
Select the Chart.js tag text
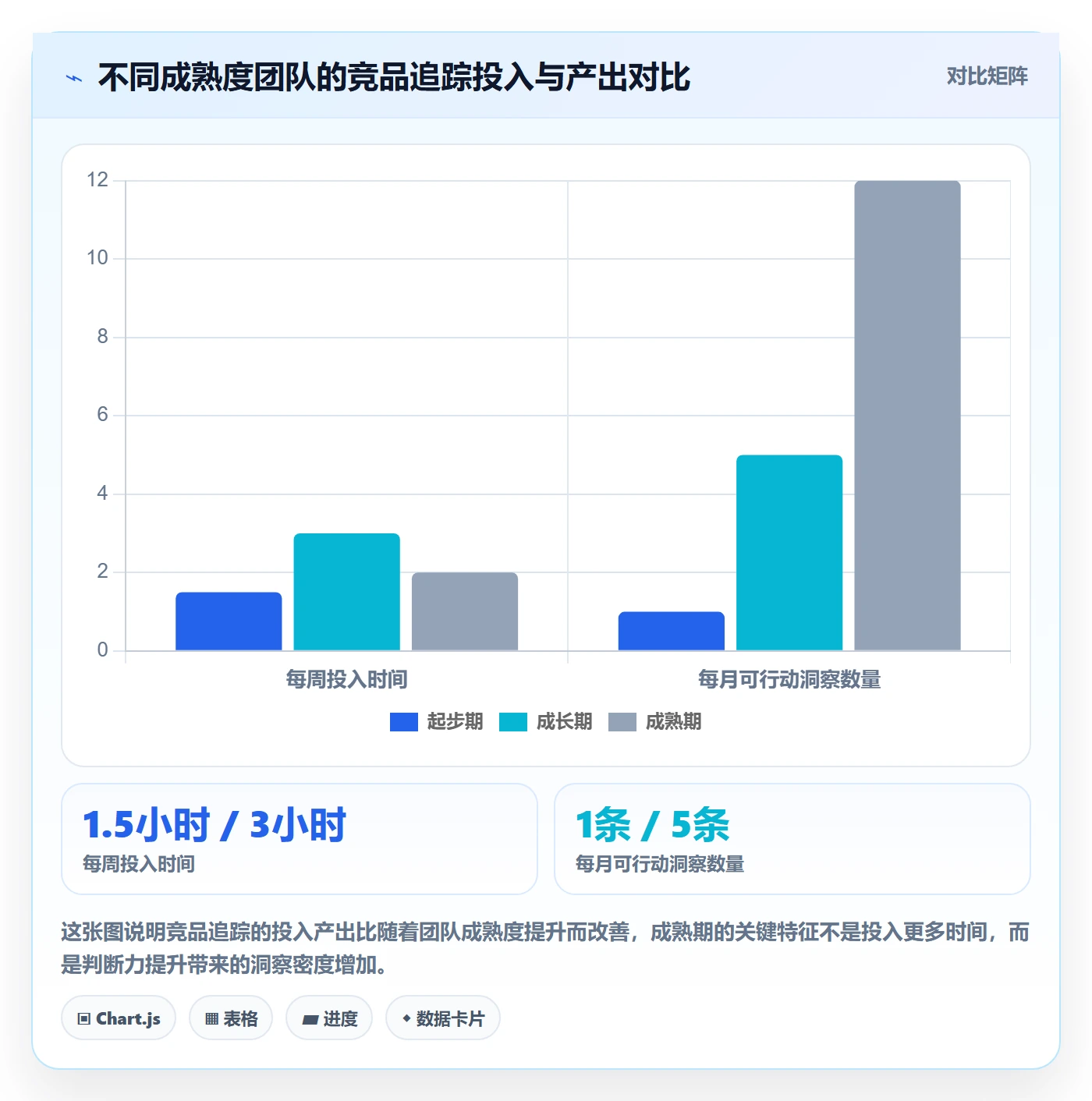128,1019
